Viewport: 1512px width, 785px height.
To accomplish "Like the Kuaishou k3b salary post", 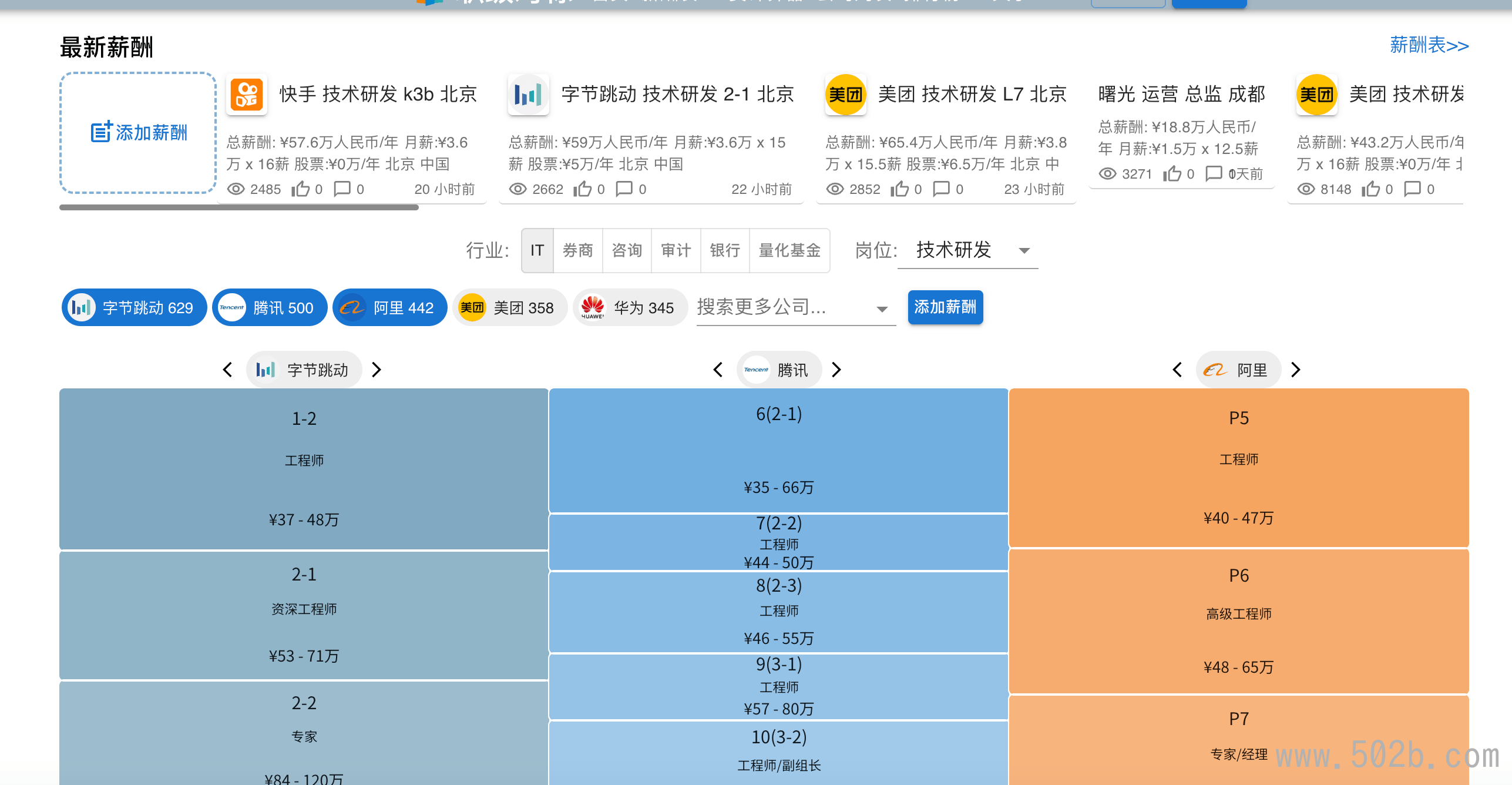I will [300, 189].
